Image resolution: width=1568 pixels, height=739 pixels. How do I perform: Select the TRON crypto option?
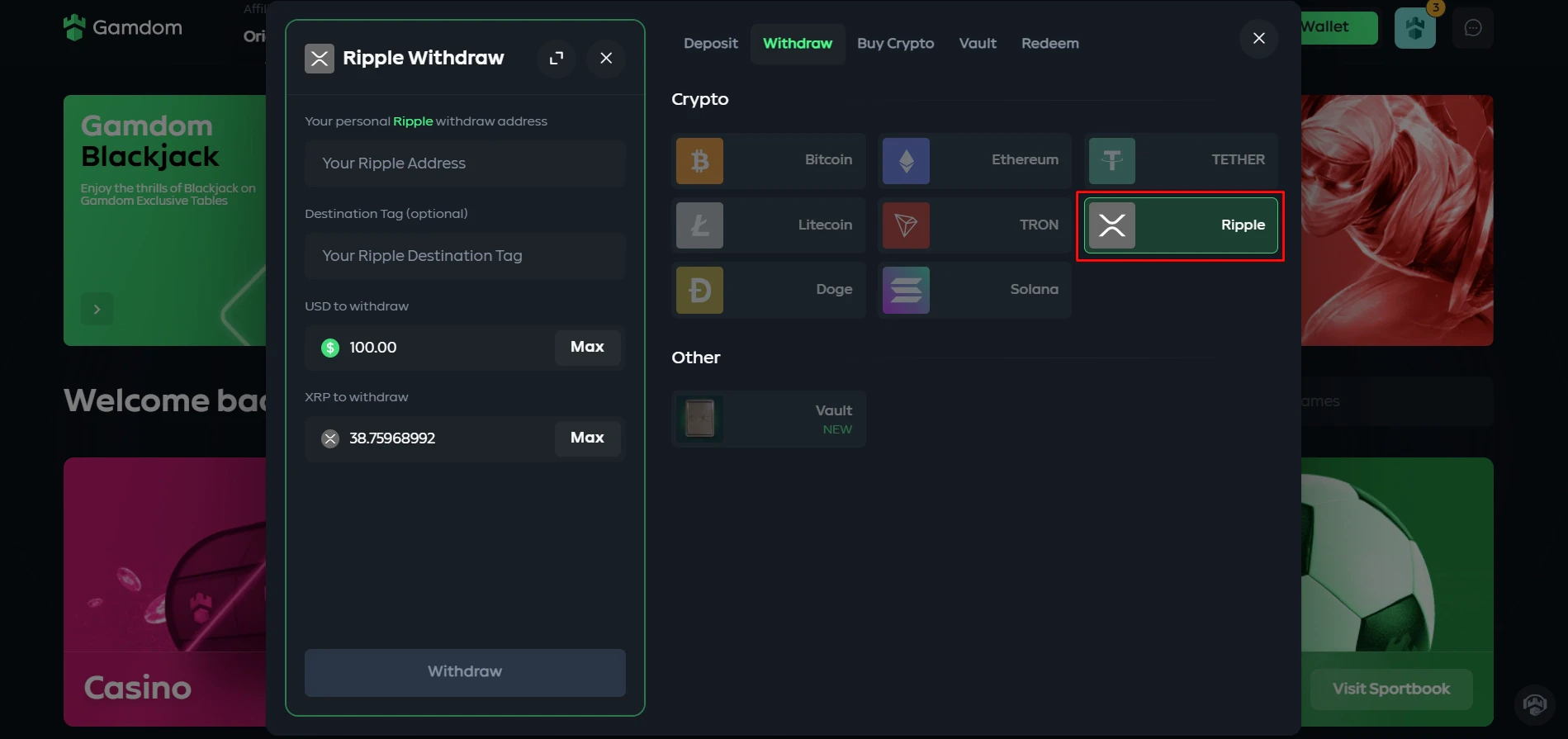pyautogui.click(x=974, y=225)
